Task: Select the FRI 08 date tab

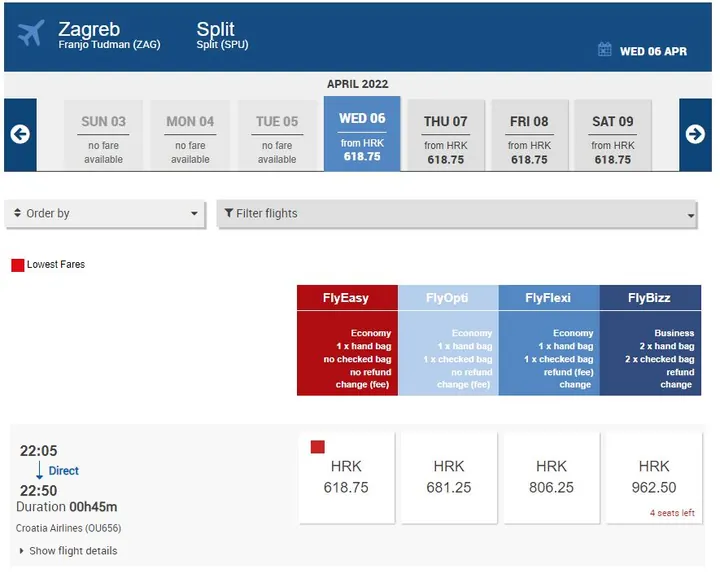Action: pyautogui.click(x=529, y=135)
